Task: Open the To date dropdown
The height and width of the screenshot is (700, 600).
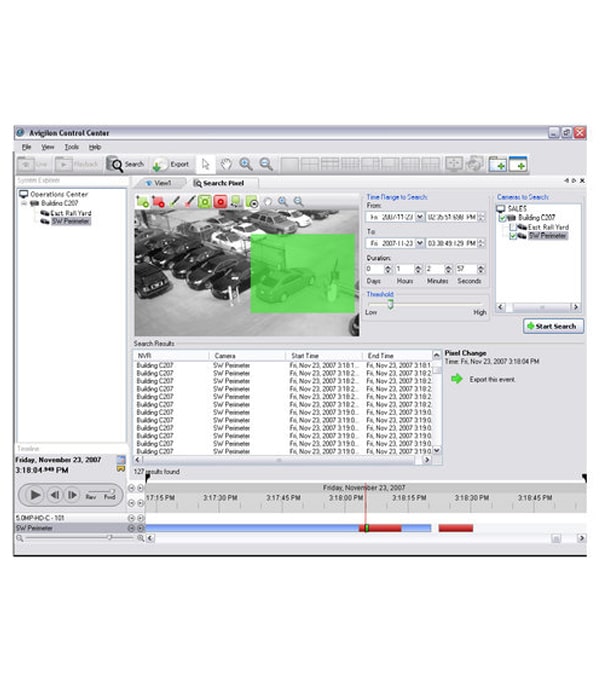Action: (420, 243)
